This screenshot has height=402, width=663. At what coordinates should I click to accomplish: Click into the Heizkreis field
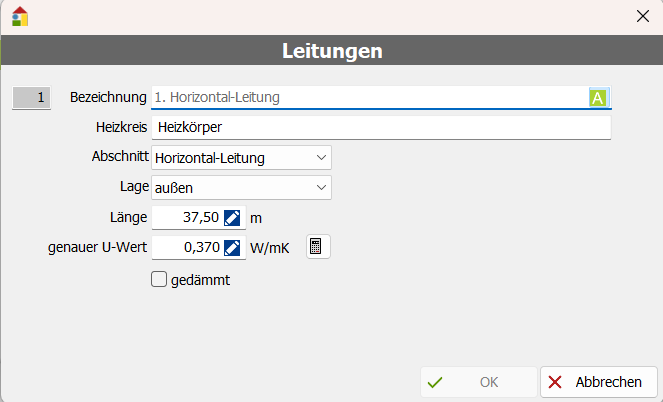pos(380,127)
